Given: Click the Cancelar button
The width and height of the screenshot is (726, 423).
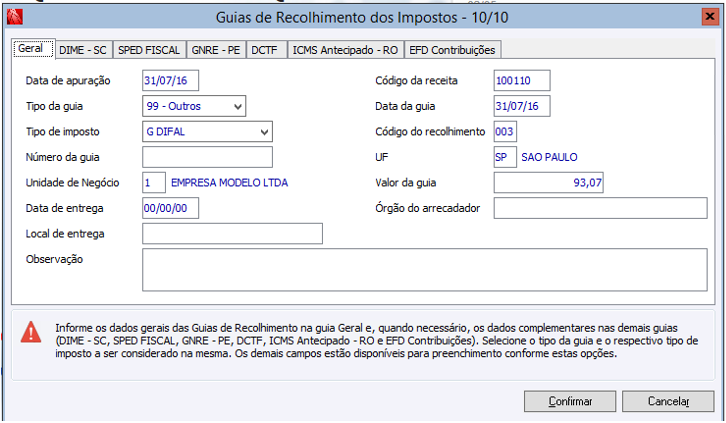Looking at the screenshot, I should [x=669, y=401].
